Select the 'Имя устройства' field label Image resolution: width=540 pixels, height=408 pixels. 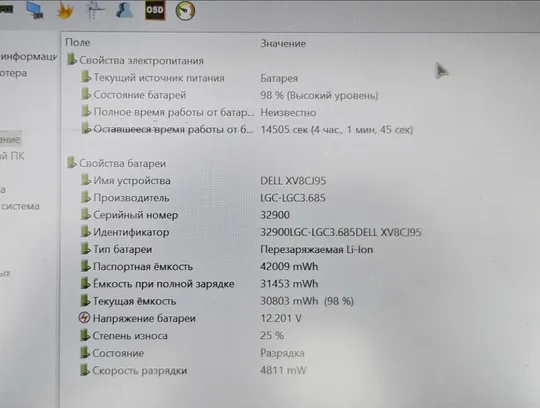[x=132, y=181]
